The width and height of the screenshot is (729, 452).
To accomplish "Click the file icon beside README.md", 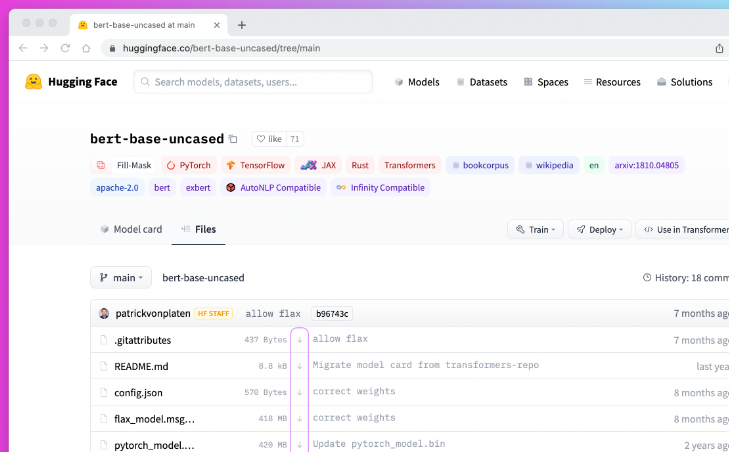I will (104, 366).
